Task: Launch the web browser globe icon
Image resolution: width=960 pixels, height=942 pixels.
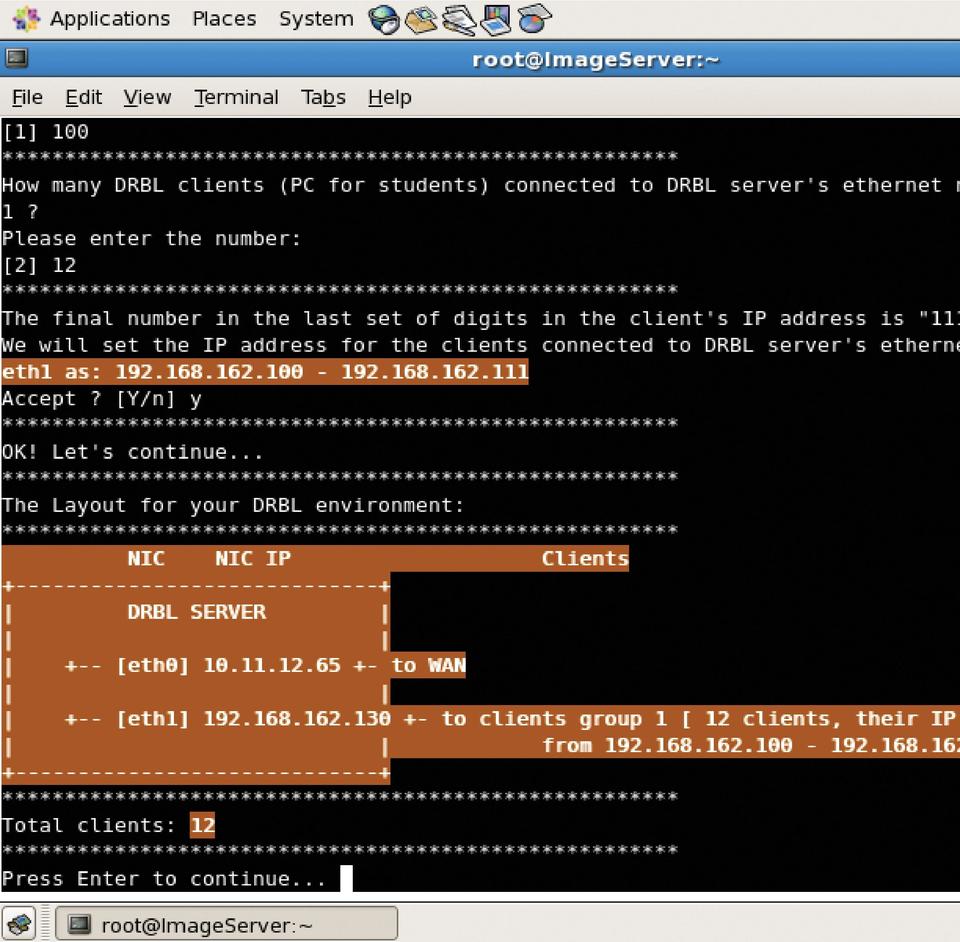Action: [x=384, y=19]
